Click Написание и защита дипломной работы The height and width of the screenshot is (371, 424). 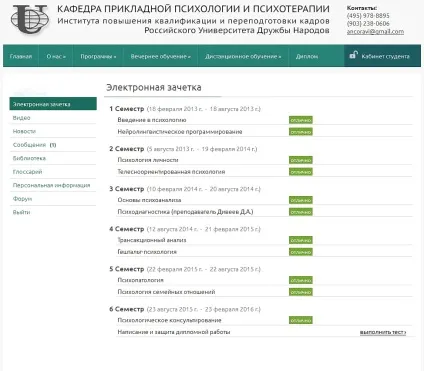tap(174, 332)
